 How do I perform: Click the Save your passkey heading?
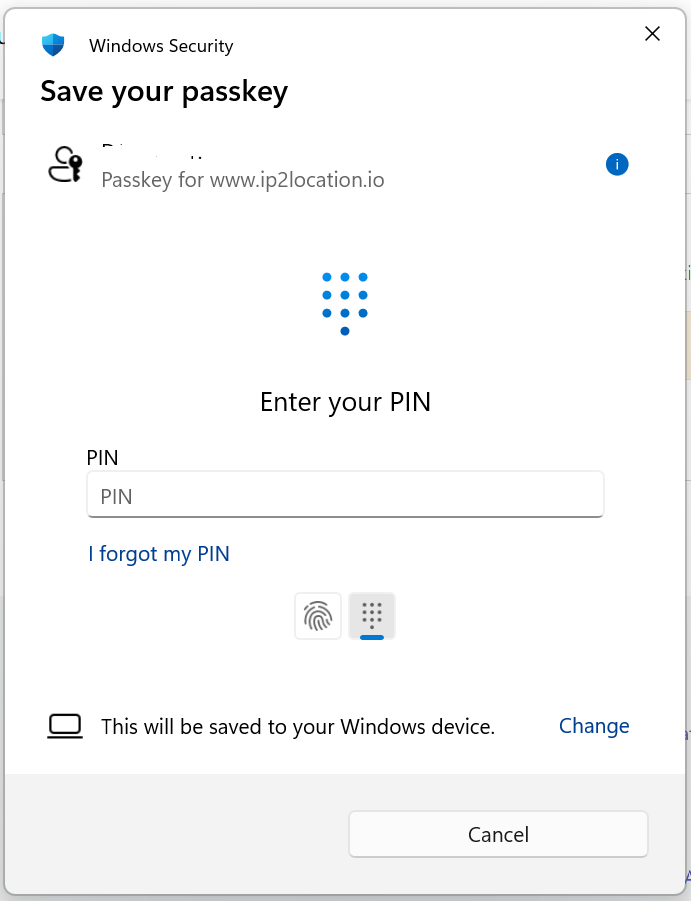[x=164, y=92]
